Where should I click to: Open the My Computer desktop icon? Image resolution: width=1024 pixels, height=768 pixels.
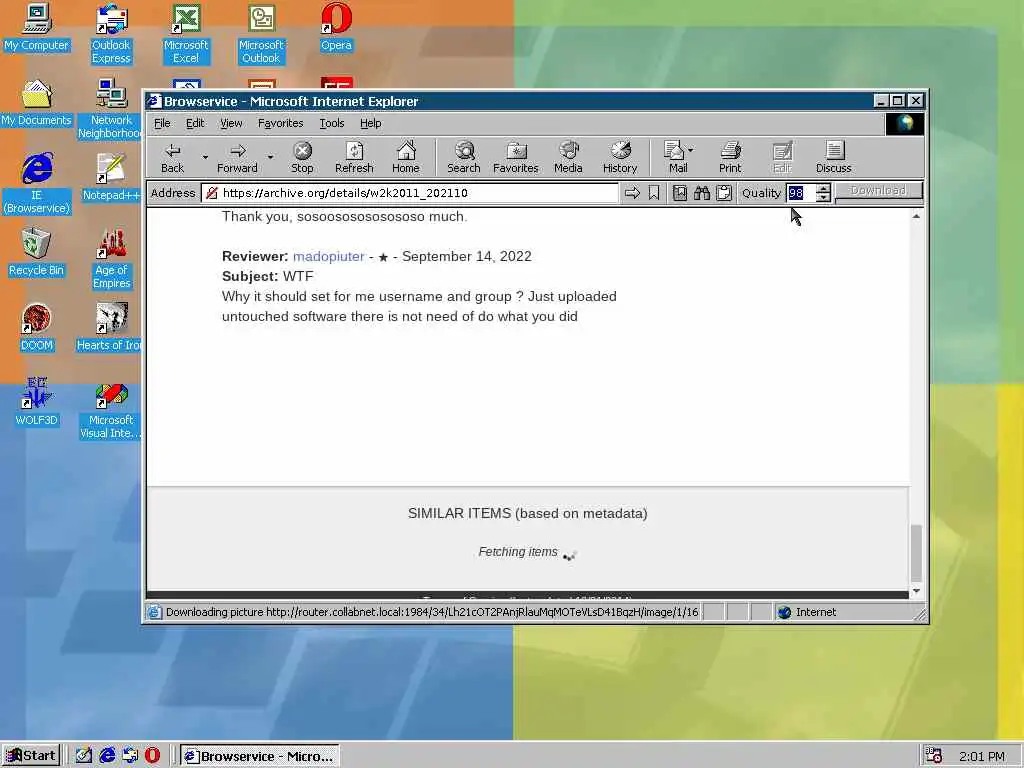[36, 27]
